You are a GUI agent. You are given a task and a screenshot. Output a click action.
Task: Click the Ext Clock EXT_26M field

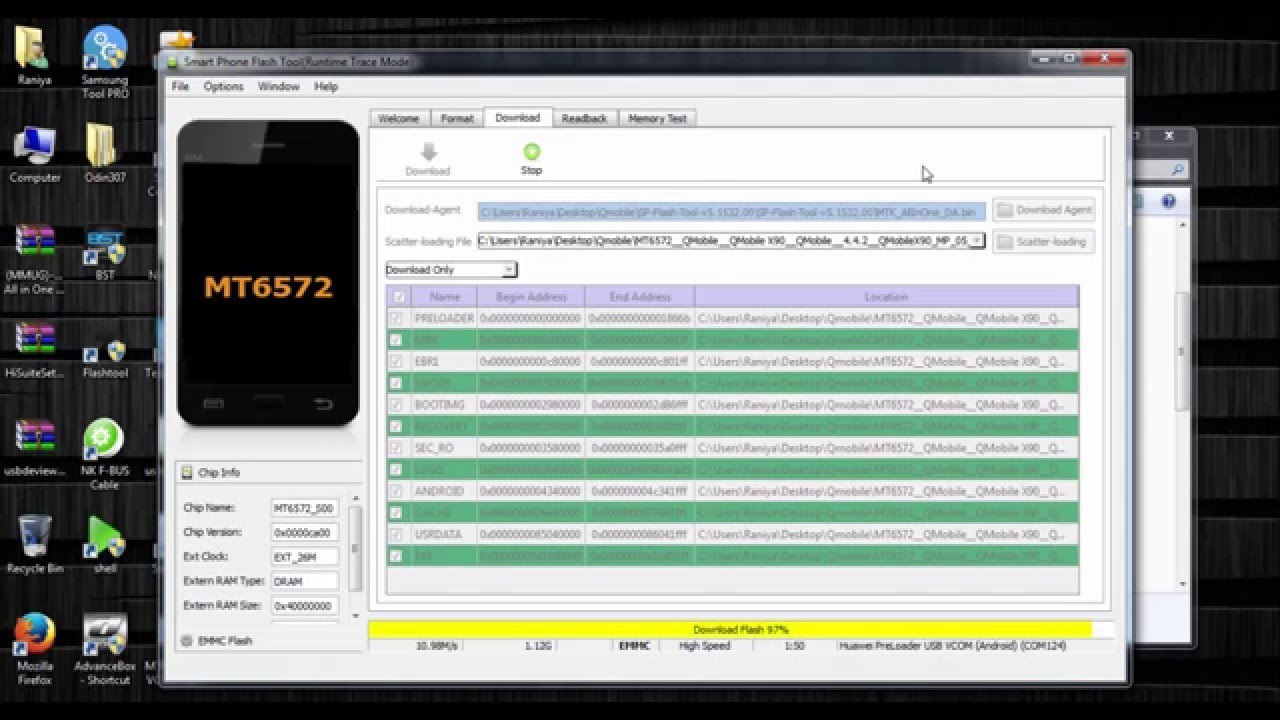[304, 557]
